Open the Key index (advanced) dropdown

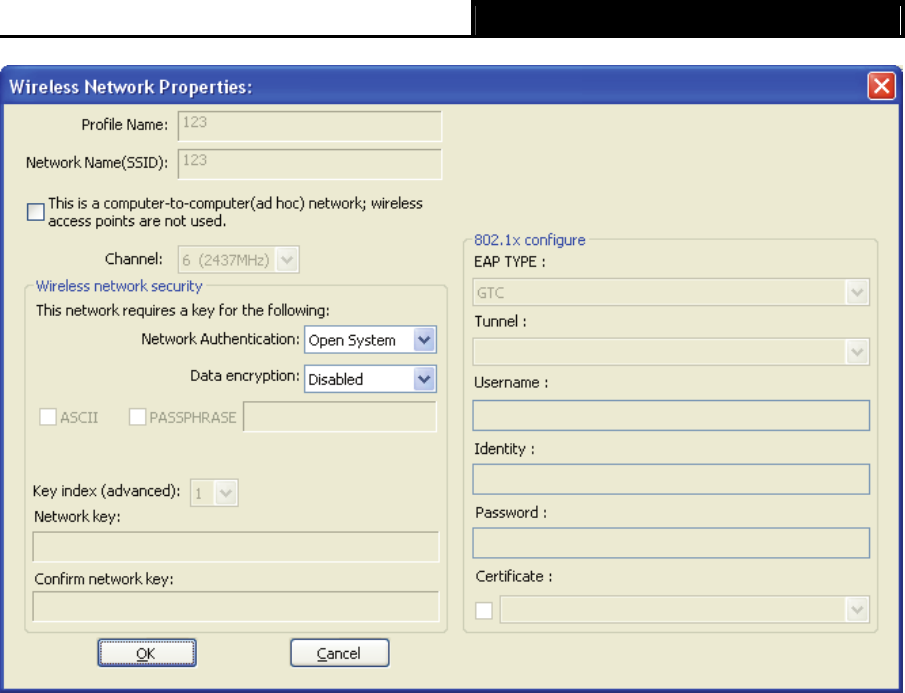[x=214, y=493]
